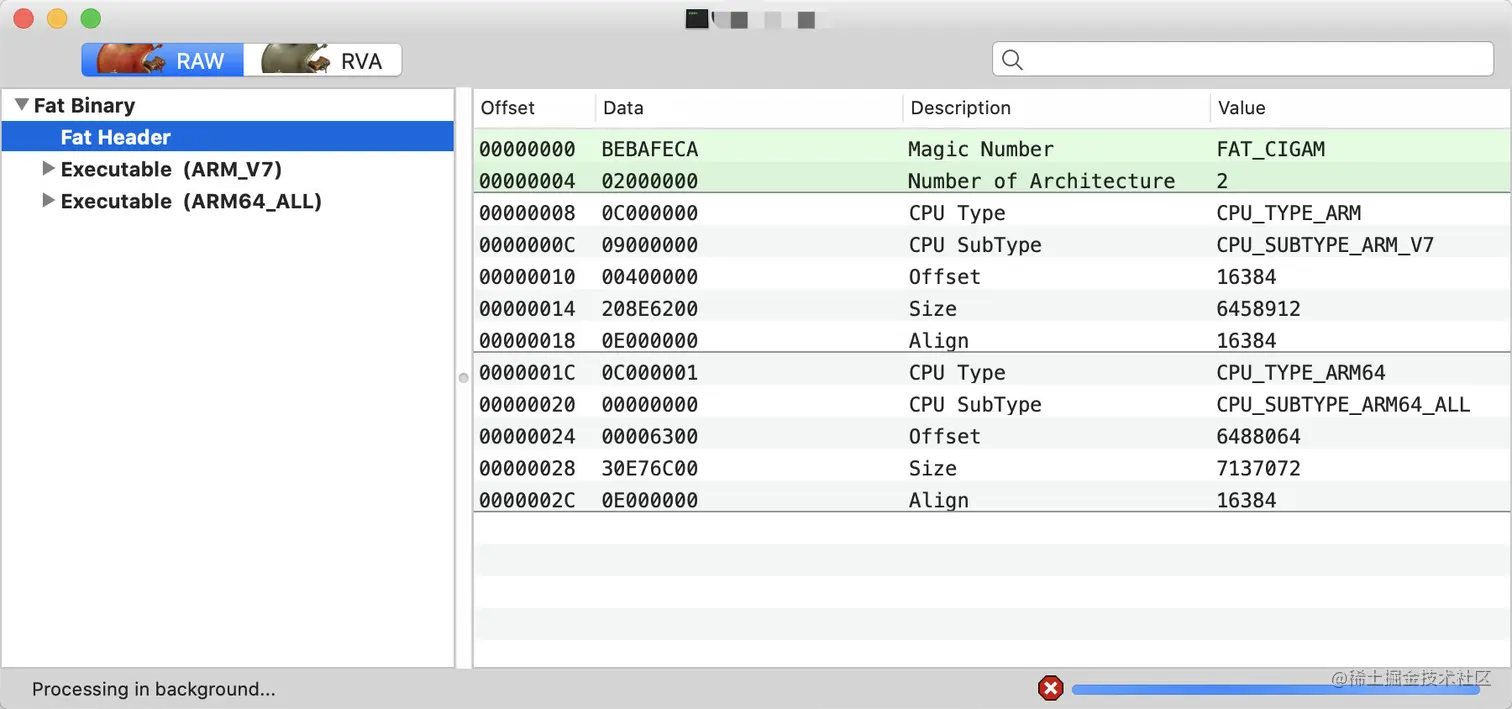Click data cell 208E6200
The width and height of the screenshot is (1512, 709).
pos(650,309)
